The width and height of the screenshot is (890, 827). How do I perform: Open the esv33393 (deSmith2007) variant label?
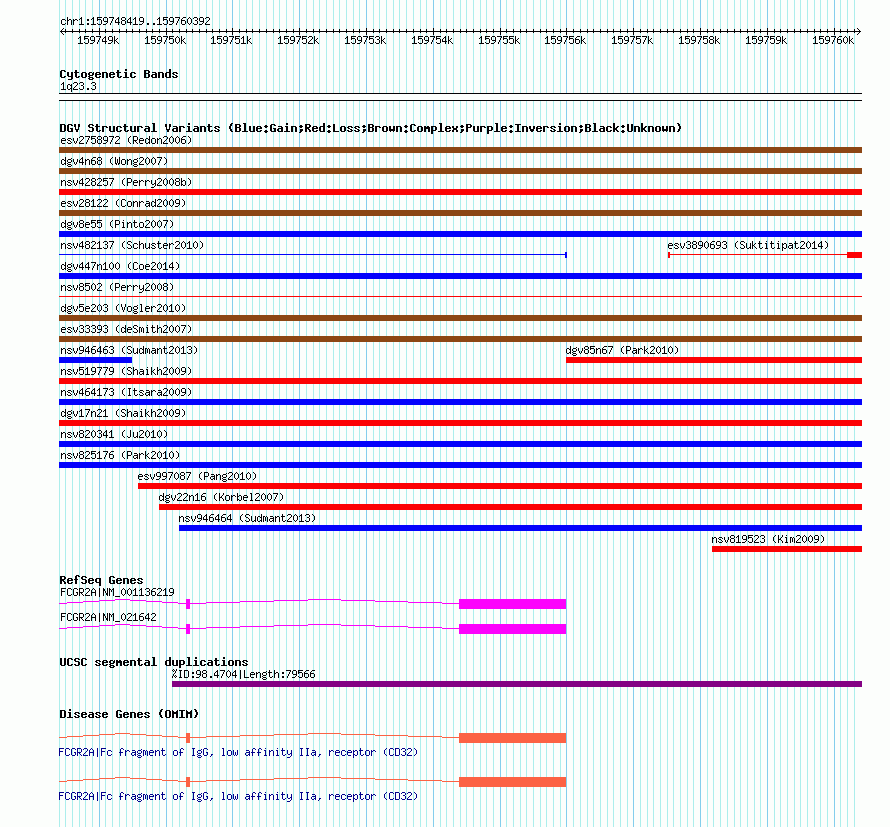pos(126,329)
